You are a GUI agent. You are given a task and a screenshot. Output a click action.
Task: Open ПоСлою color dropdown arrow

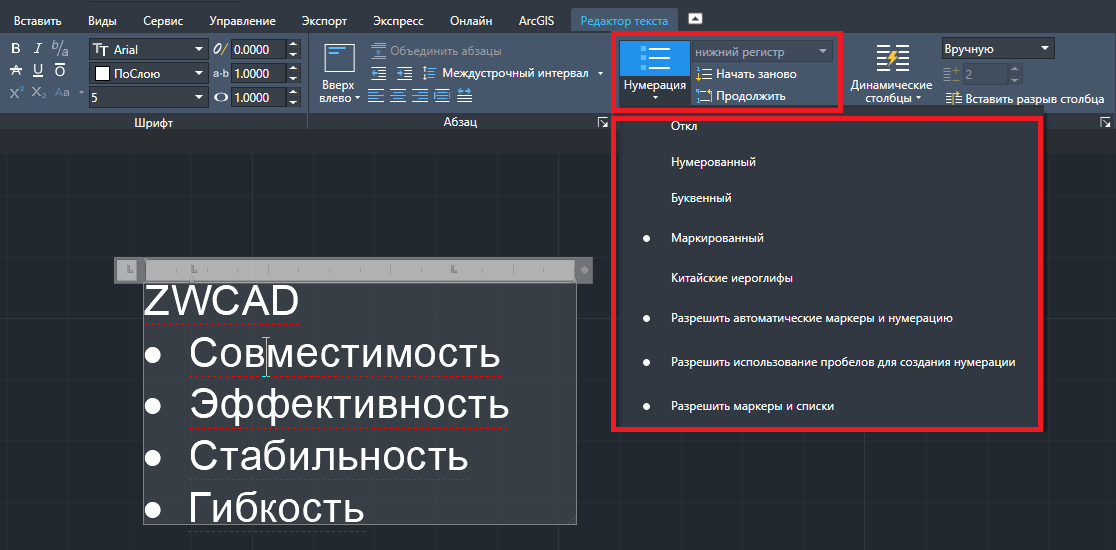[x=199, y=73]
